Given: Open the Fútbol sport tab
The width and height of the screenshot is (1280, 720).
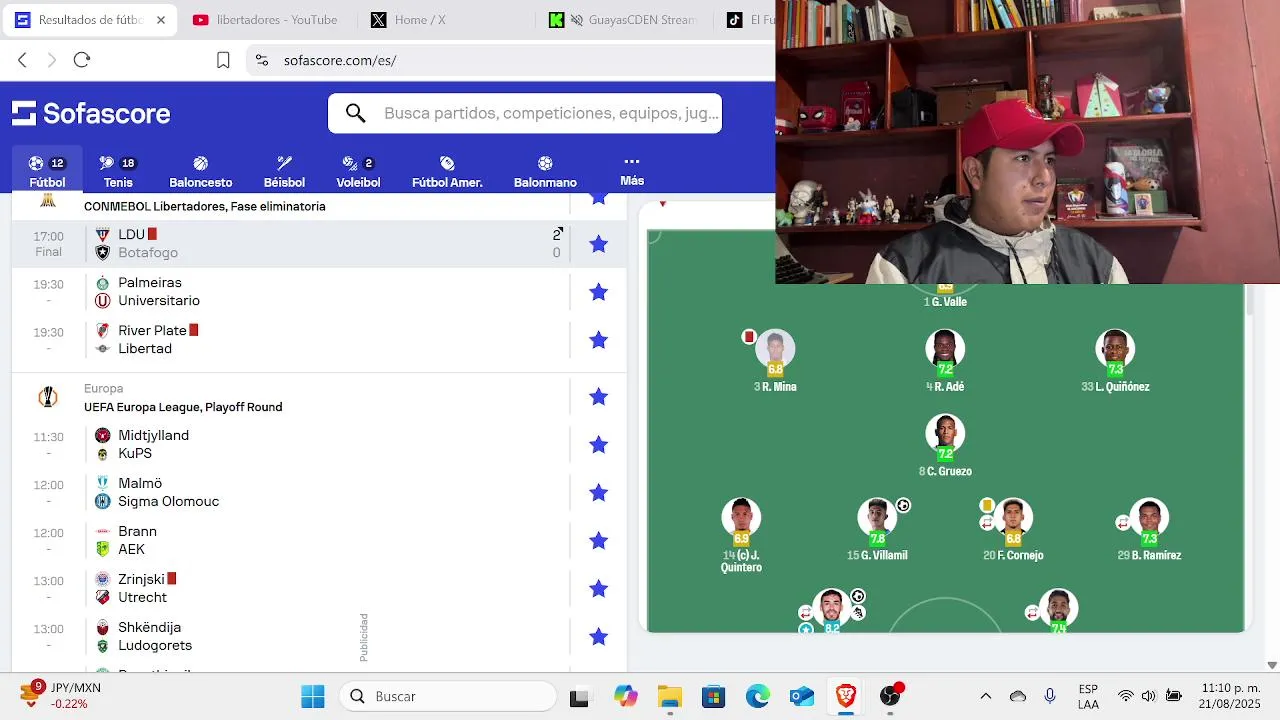Looking at the screenshot, I should pos(47,171).
